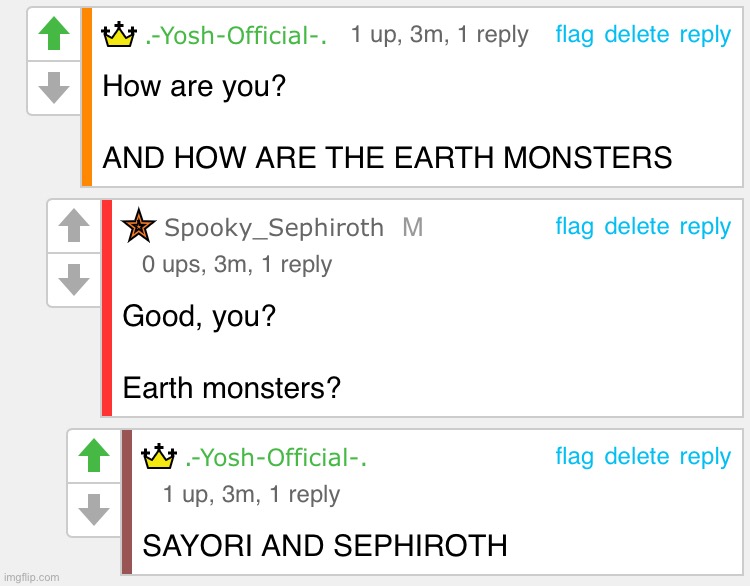Reply to Spooky_Sephiroth's comment
Viewport: 750px width, 586px height.
[705, 227]
